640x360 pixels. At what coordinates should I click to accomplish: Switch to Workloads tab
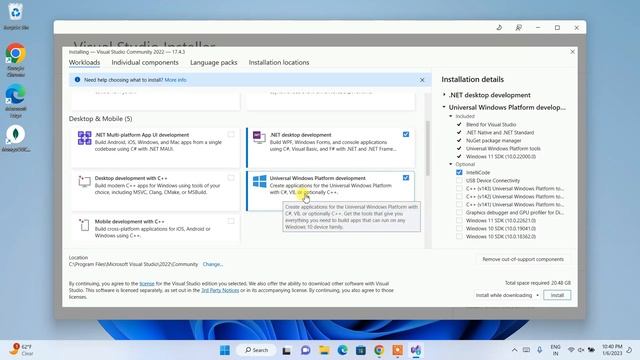[84, 62]
